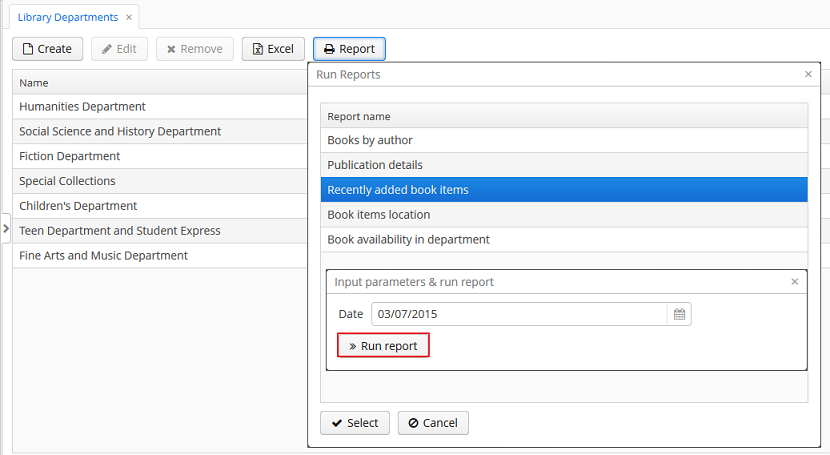The image size is (830, 455).
Task: Confirm with the Select button
Action: [355, 423]
